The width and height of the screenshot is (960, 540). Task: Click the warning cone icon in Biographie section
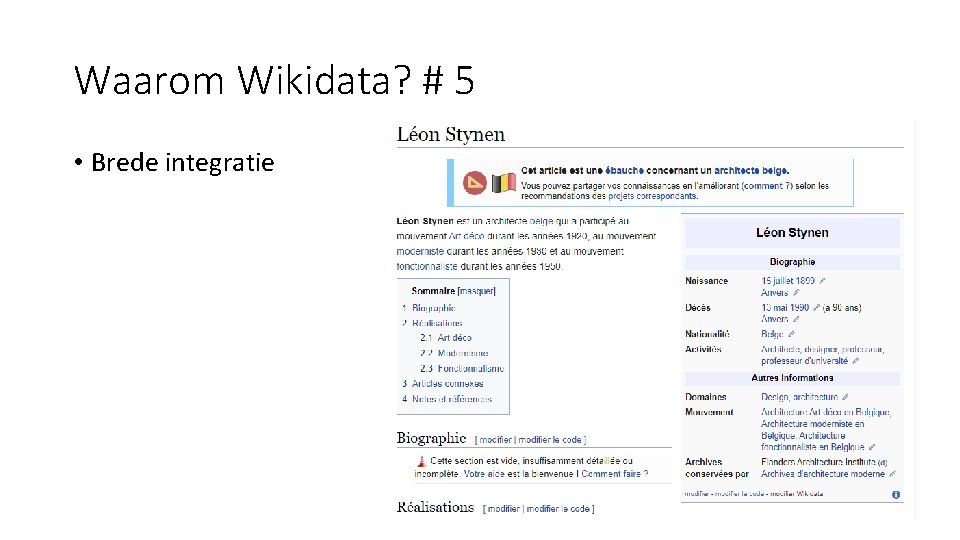coord(421,461)
